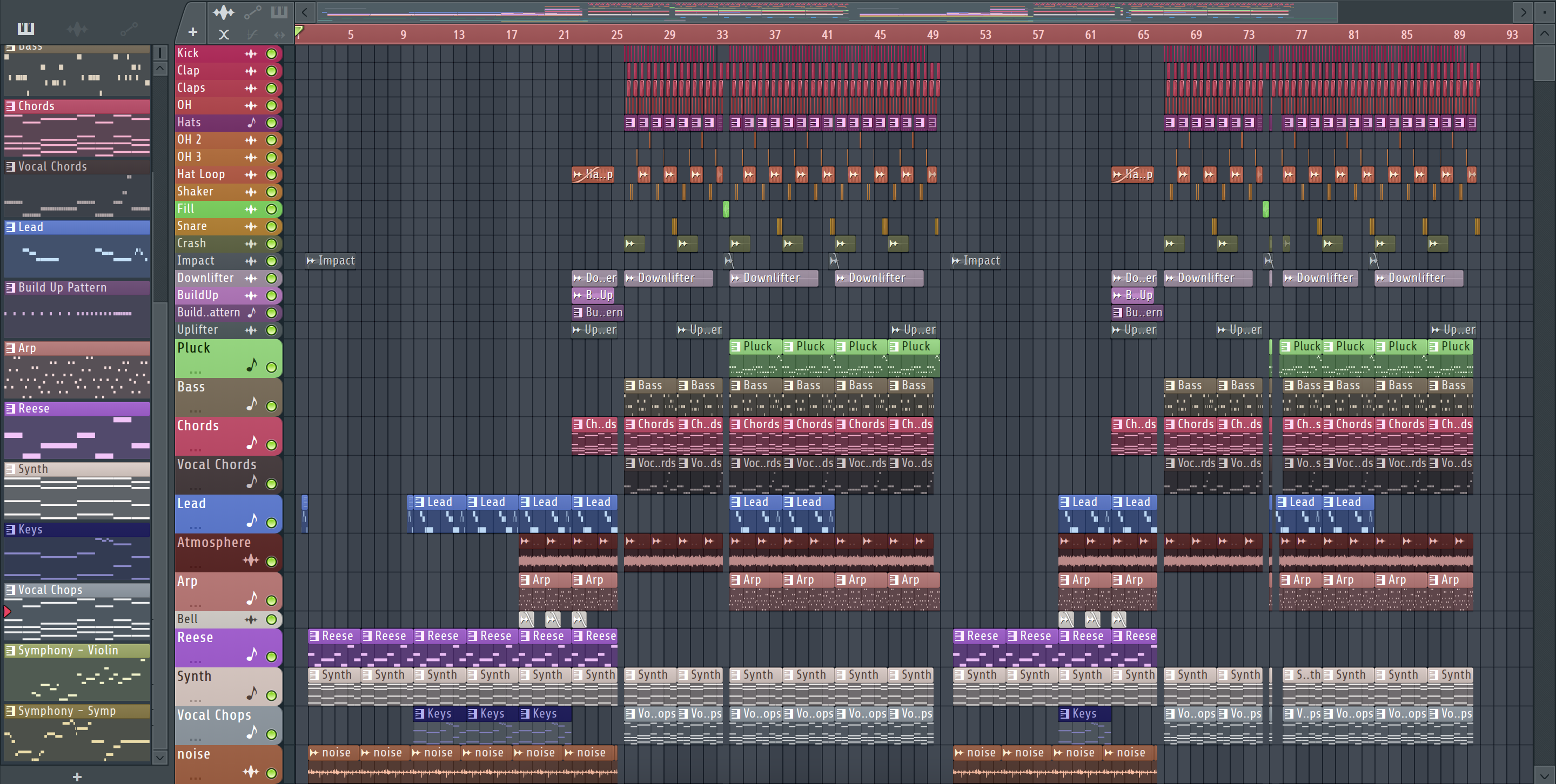Select the Crash track header

pos(229,244)
